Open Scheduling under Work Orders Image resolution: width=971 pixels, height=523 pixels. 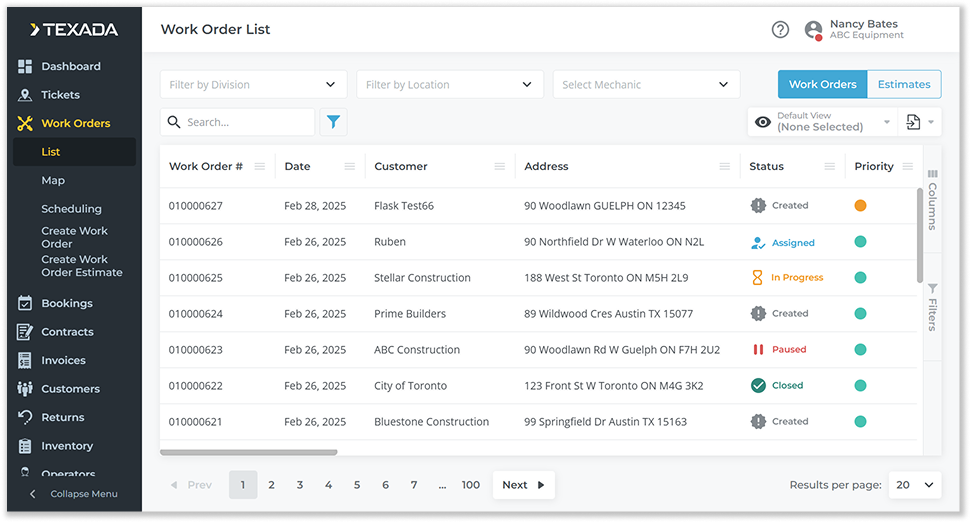(71, 209)
